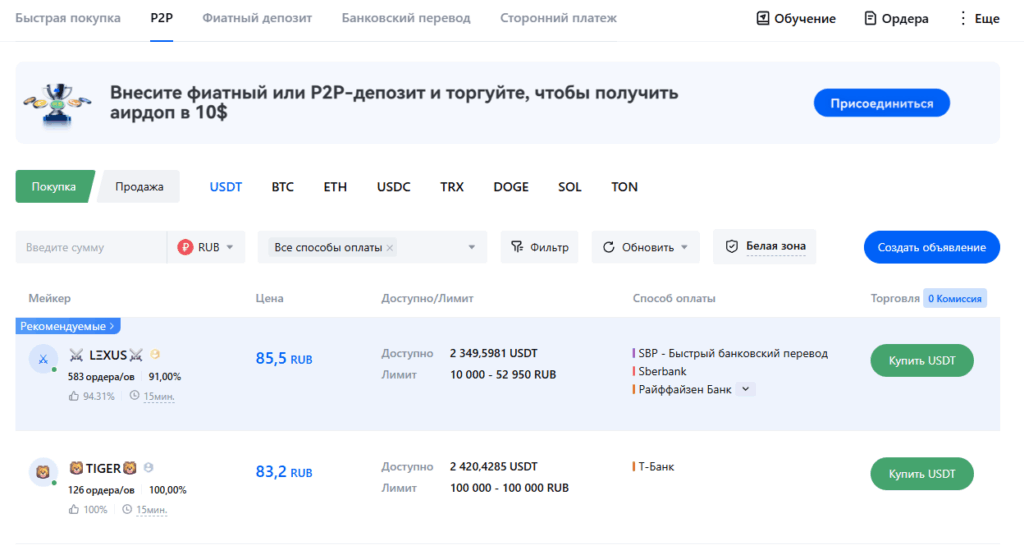The width and height of the screenshot is (1024, 546).
Task: Open the Ордера orders icon
Action: [x=870, y=18]
